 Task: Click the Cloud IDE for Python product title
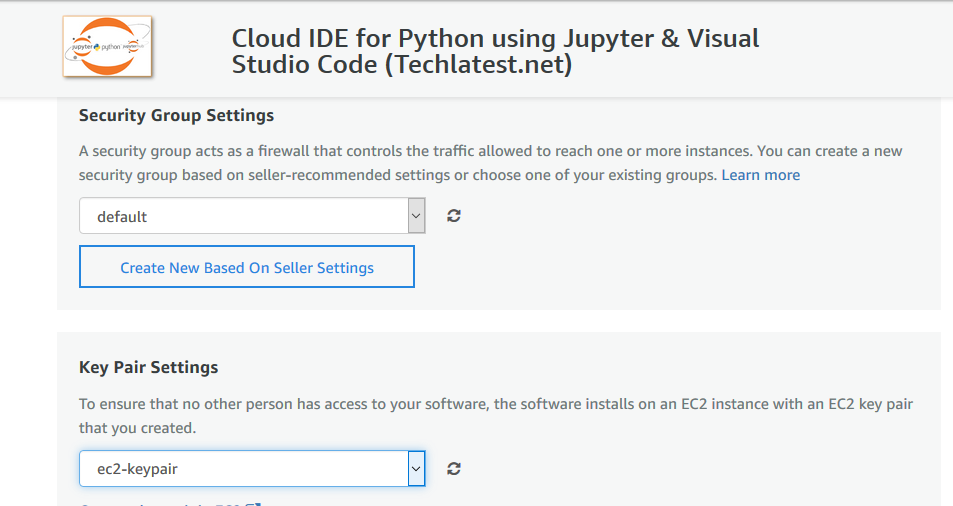click(495, 51)
